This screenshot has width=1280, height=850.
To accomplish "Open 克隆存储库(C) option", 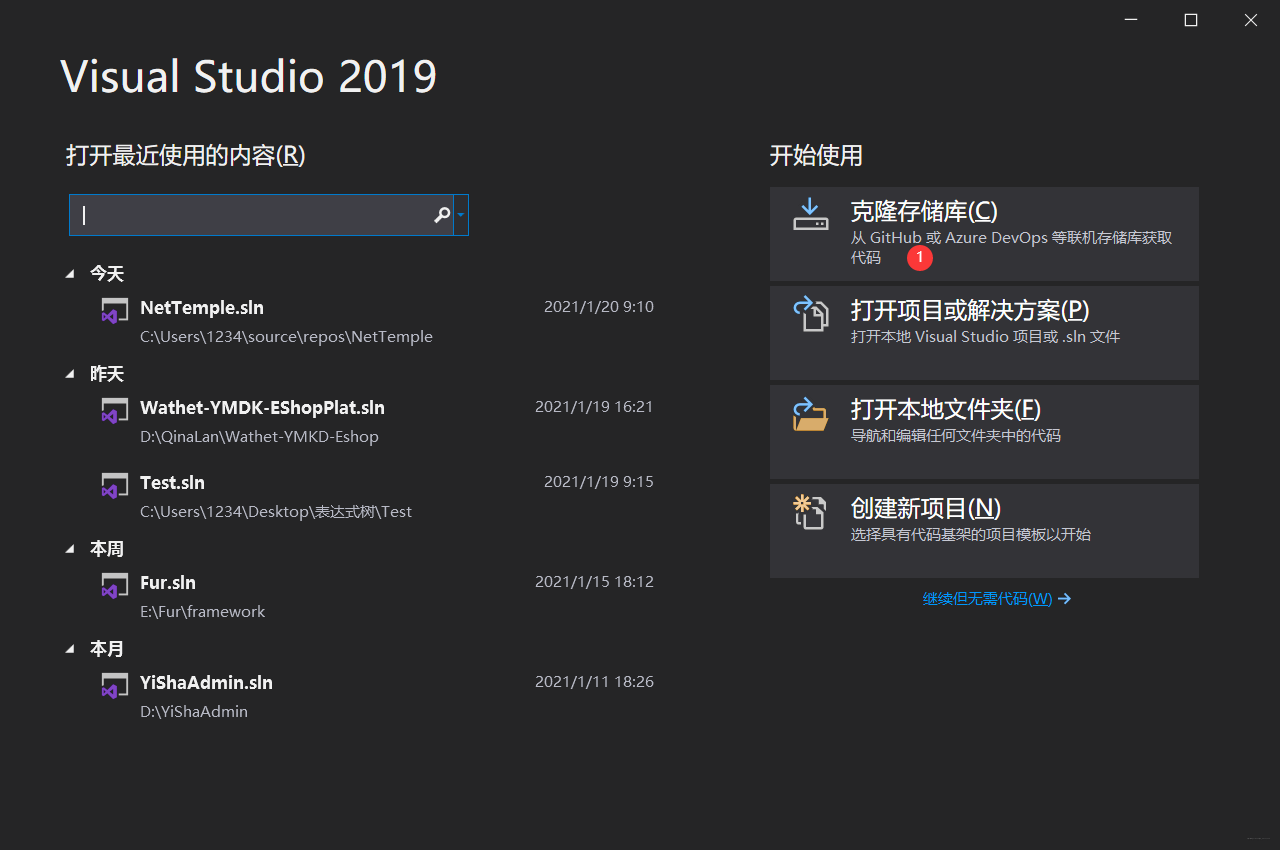I will [x=984, y=234].
